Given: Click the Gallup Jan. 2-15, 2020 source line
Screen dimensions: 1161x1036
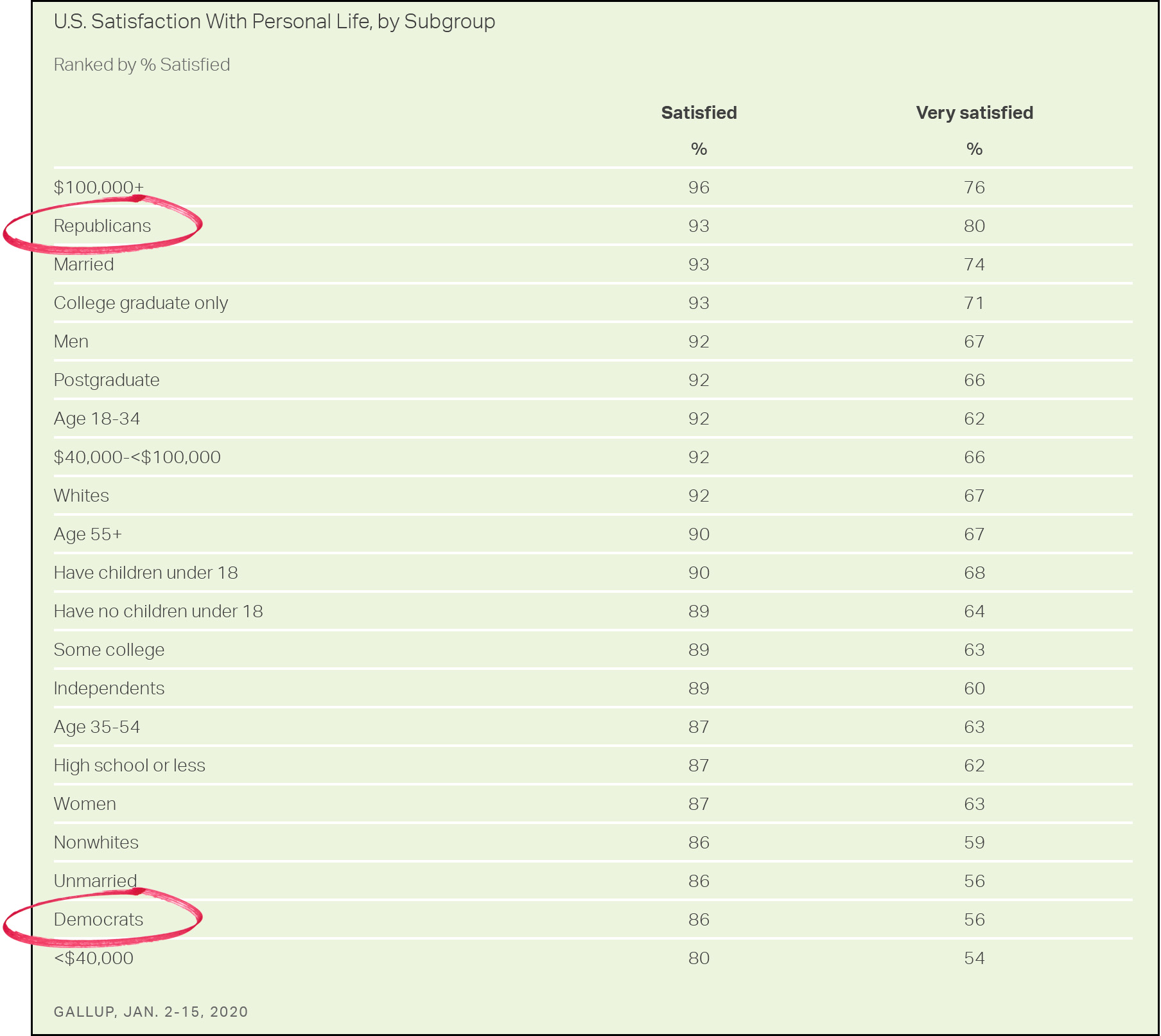Looking at the screenshot, I should 151,1012.
